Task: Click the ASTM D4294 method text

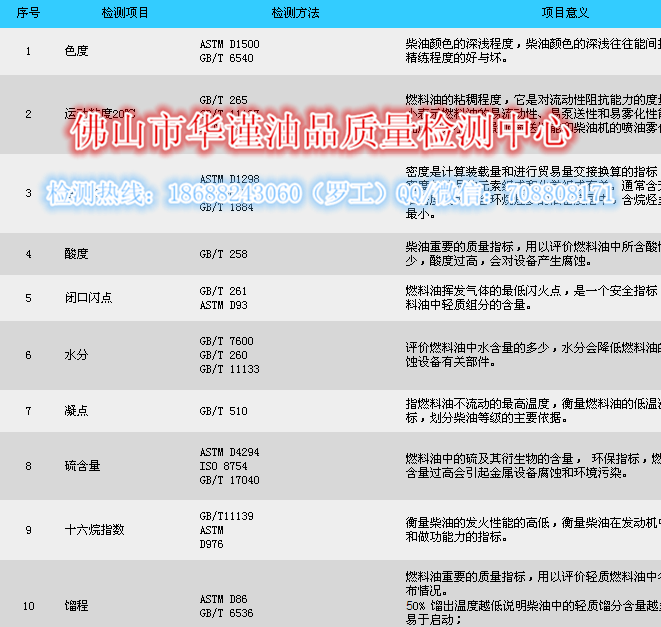Action: click(x=229, y=452)
